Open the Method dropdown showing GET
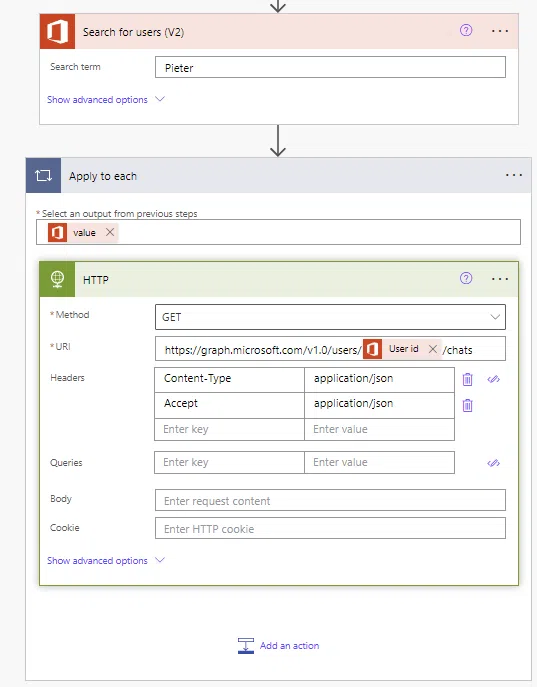This screenshot has height=687, width=537. (330, 317)
